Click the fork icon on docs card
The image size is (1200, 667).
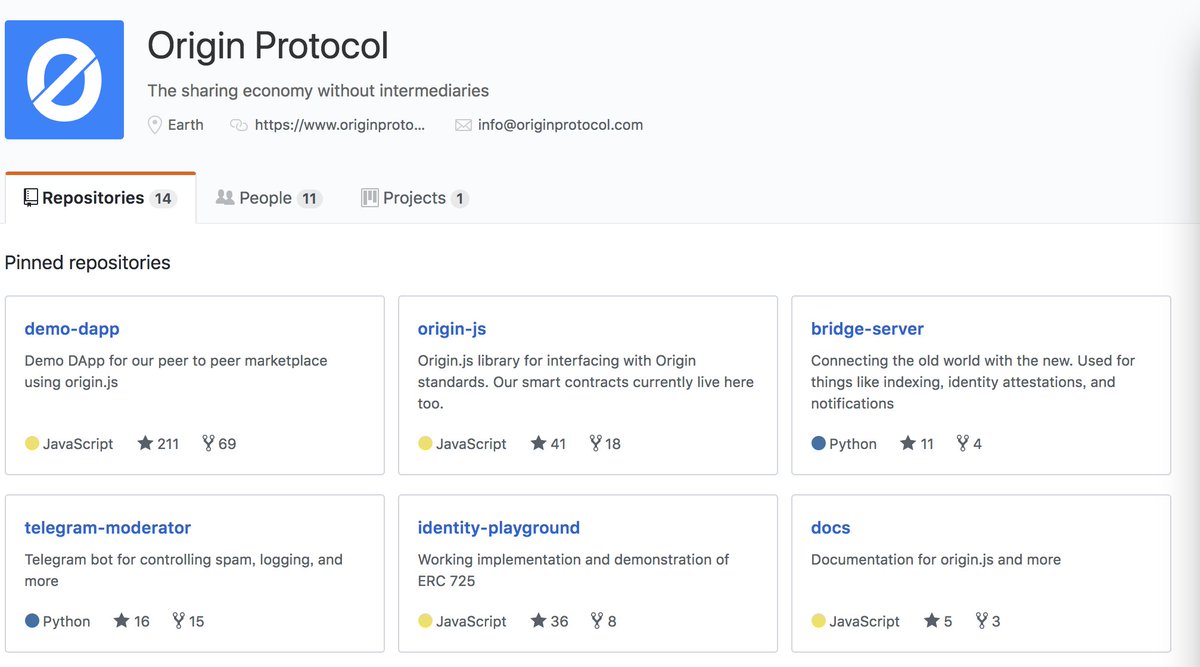[x=981, y=621]
